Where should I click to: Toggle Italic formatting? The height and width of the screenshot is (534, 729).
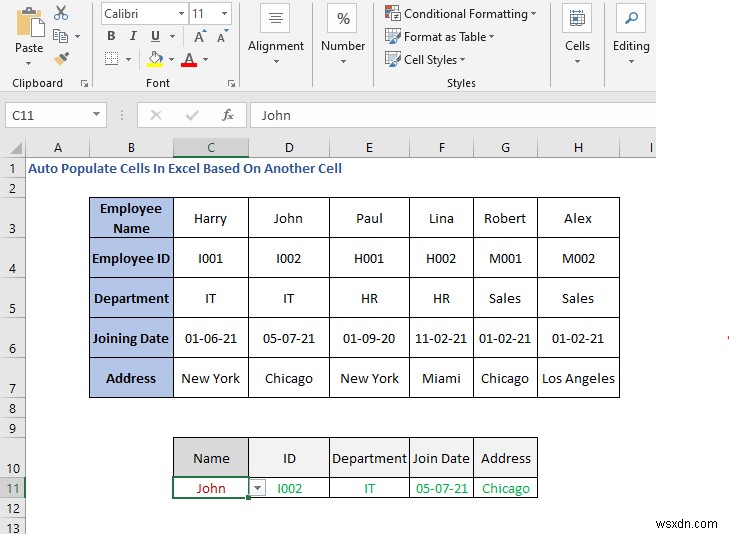[133, 36]
